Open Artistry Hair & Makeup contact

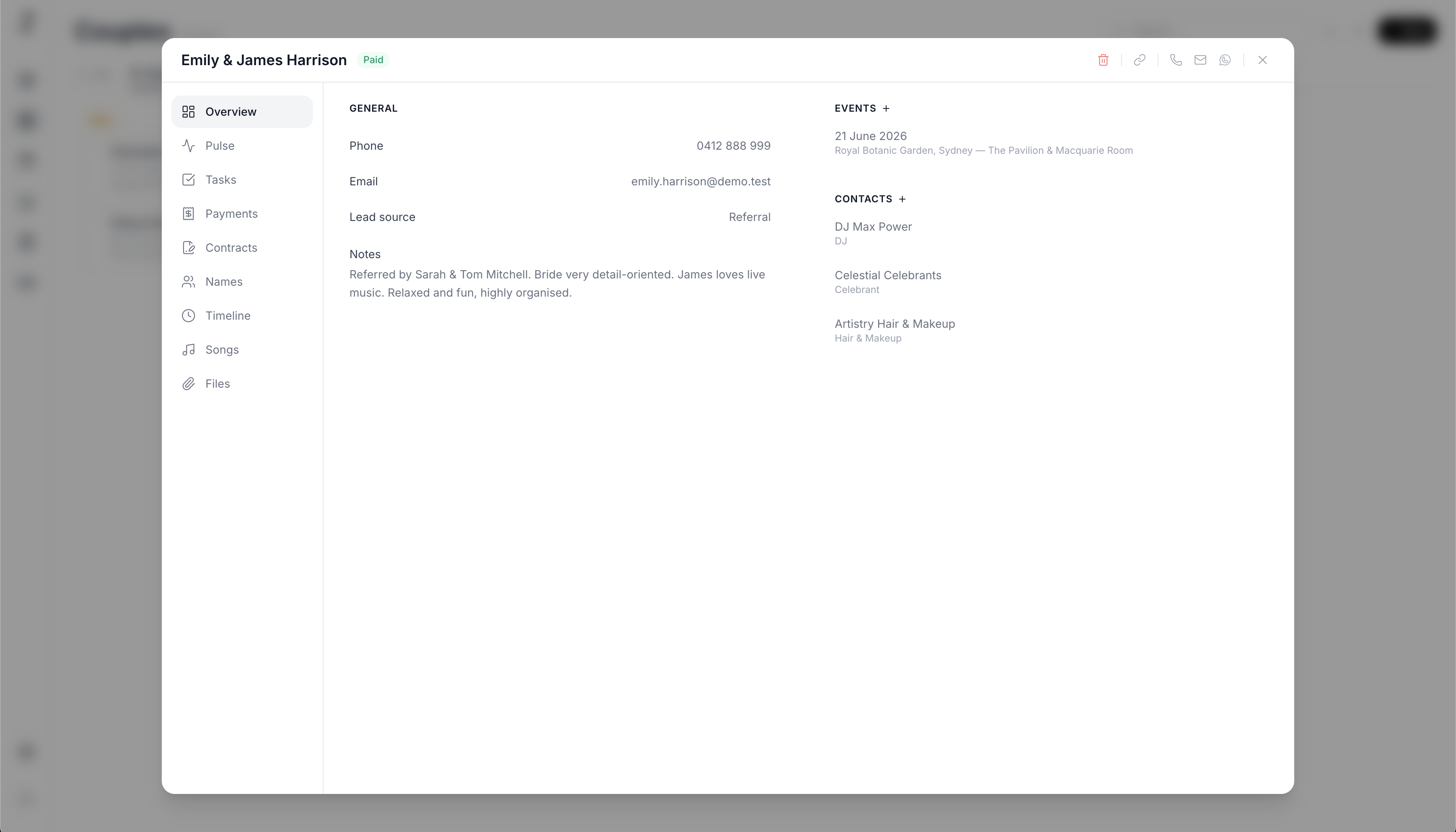coord(895,324)
